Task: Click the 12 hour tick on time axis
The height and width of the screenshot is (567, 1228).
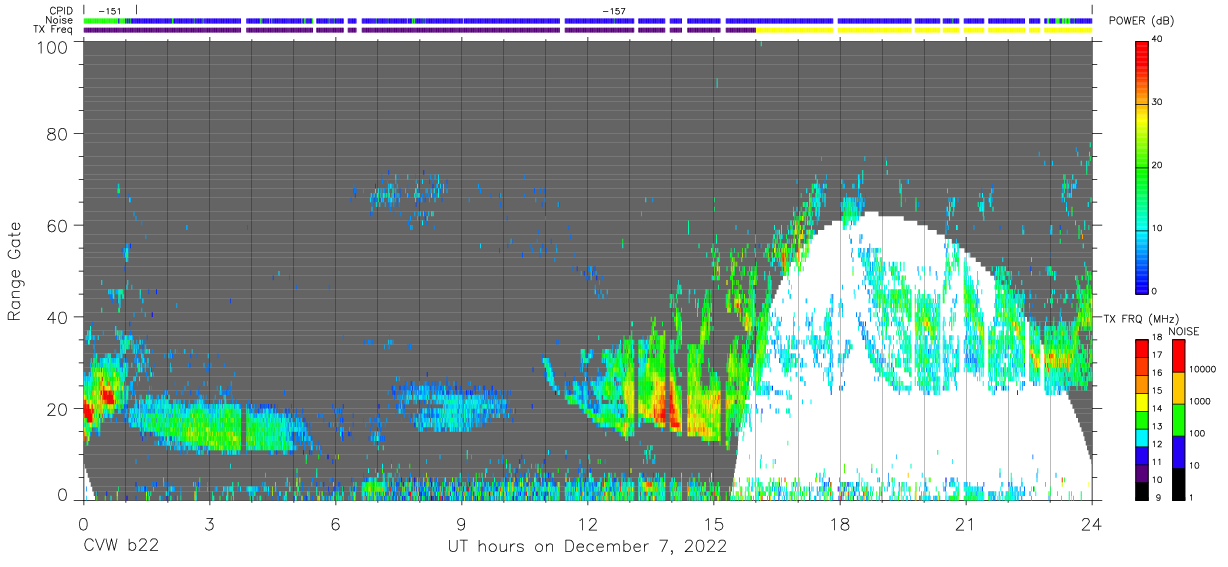Action: click(x=587, y=523)
